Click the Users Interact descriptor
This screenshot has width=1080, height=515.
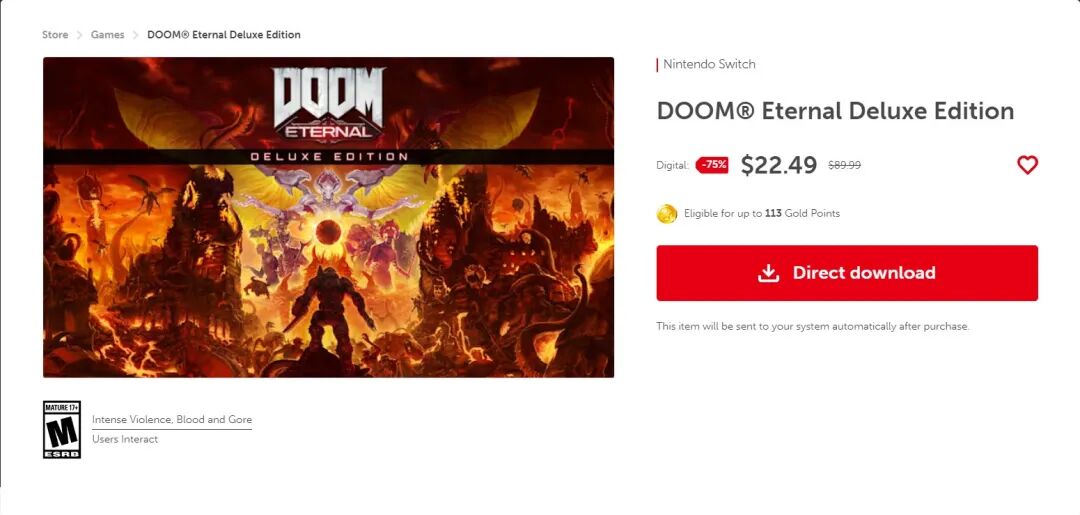coord(125,439)
